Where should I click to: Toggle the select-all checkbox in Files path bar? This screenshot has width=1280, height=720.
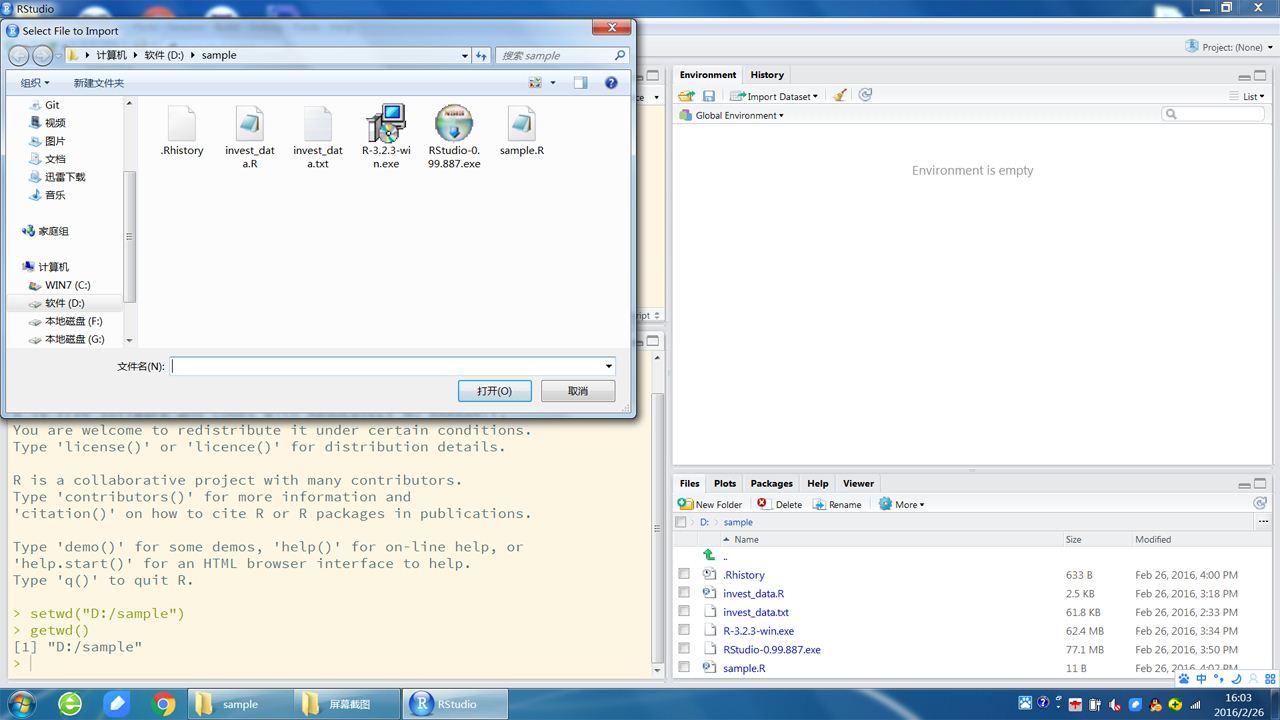point(681,522)
